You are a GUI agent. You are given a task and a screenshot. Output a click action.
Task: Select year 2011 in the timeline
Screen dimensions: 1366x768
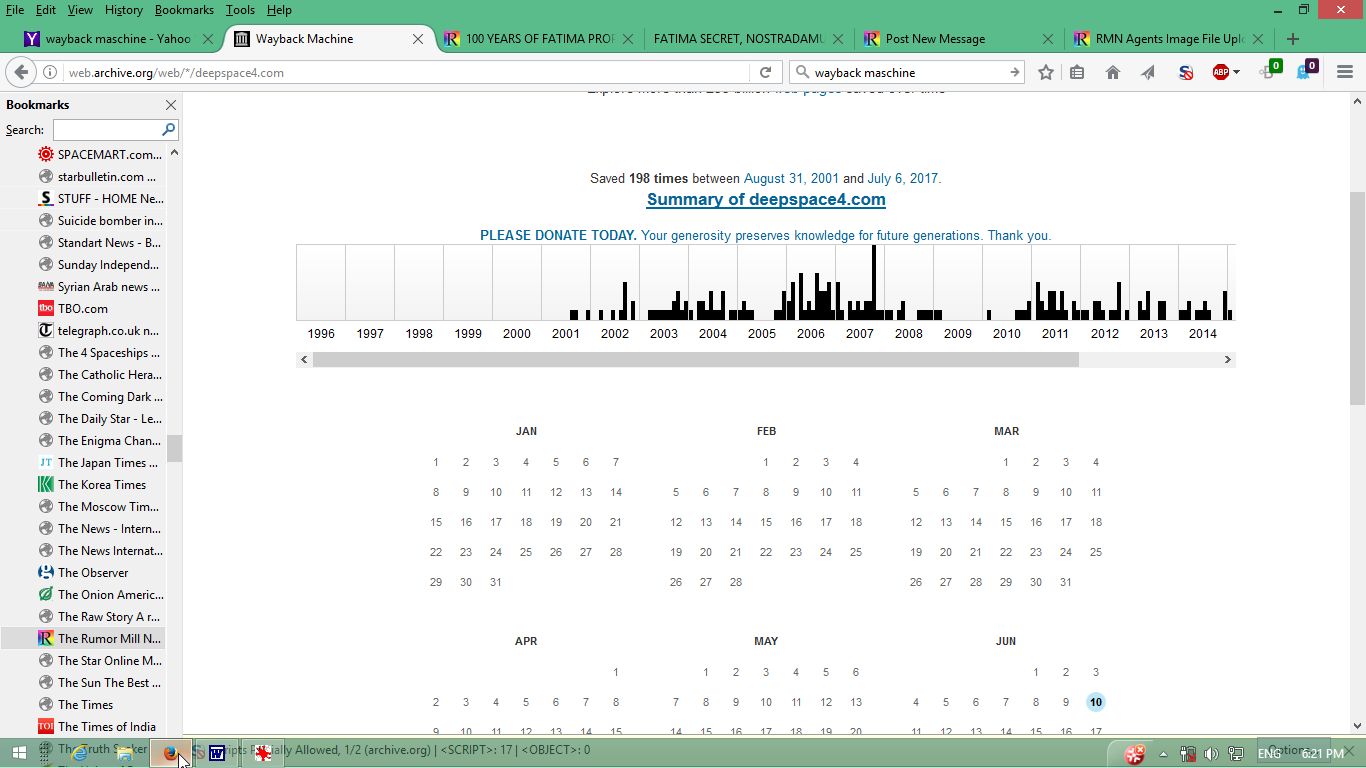pos(1056,333)
